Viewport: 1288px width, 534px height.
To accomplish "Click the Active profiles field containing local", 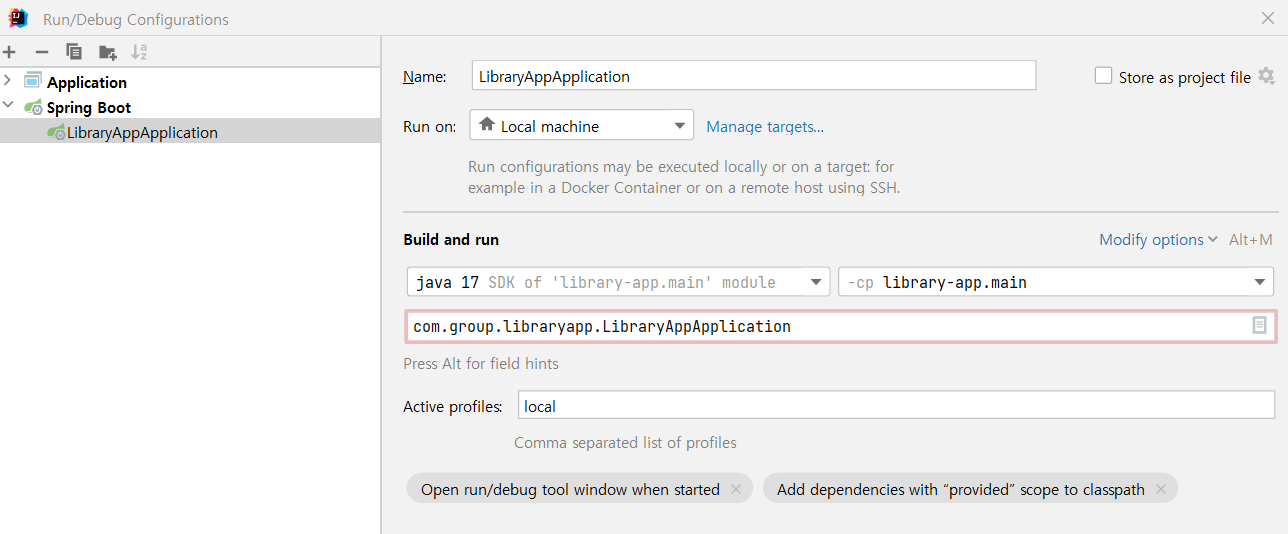I will point(896,406).
